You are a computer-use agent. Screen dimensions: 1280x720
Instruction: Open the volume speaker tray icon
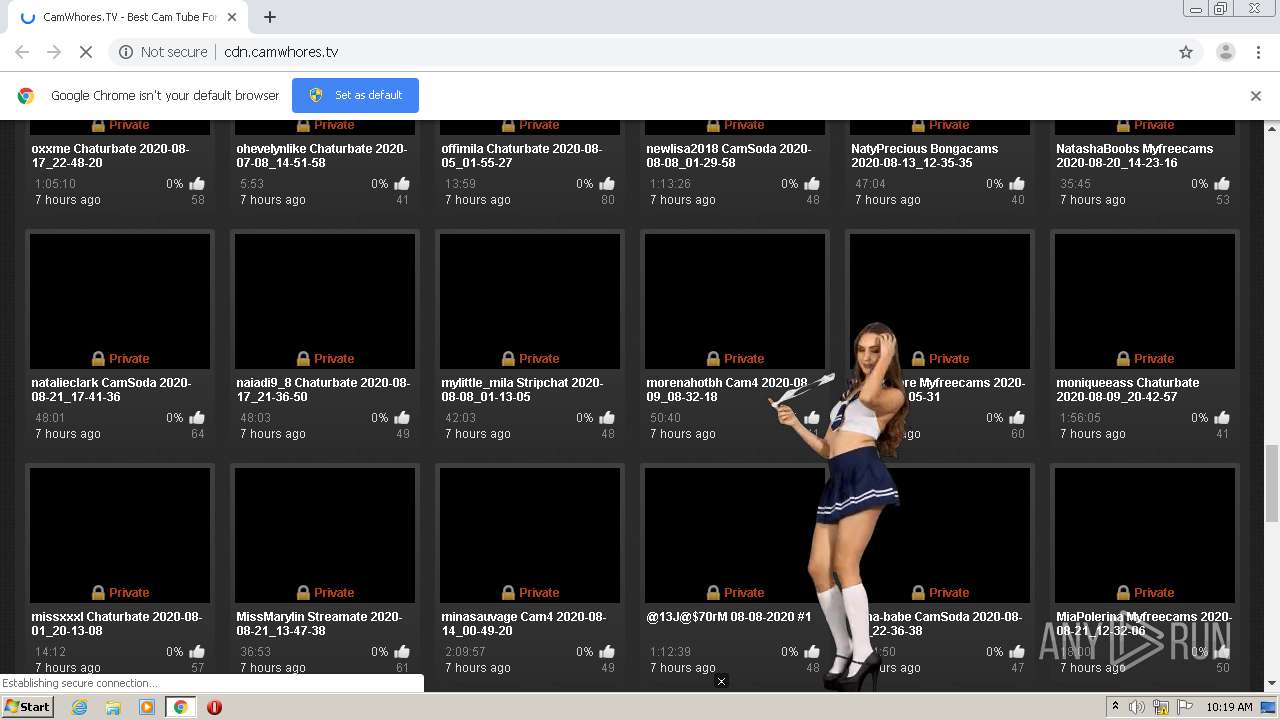1137,707
